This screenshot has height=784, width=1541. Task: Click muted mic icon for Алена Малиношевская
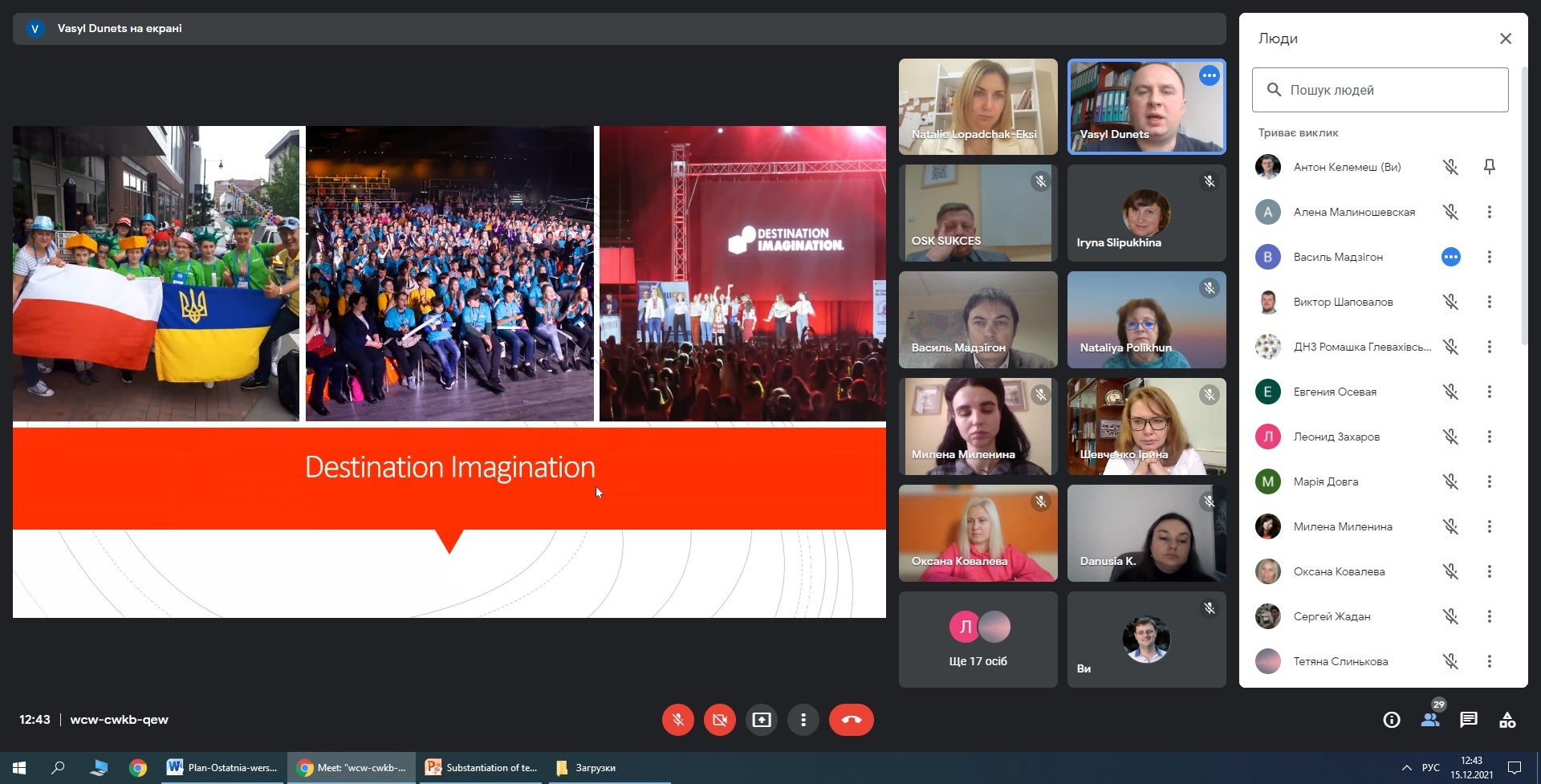[1450, 212]
